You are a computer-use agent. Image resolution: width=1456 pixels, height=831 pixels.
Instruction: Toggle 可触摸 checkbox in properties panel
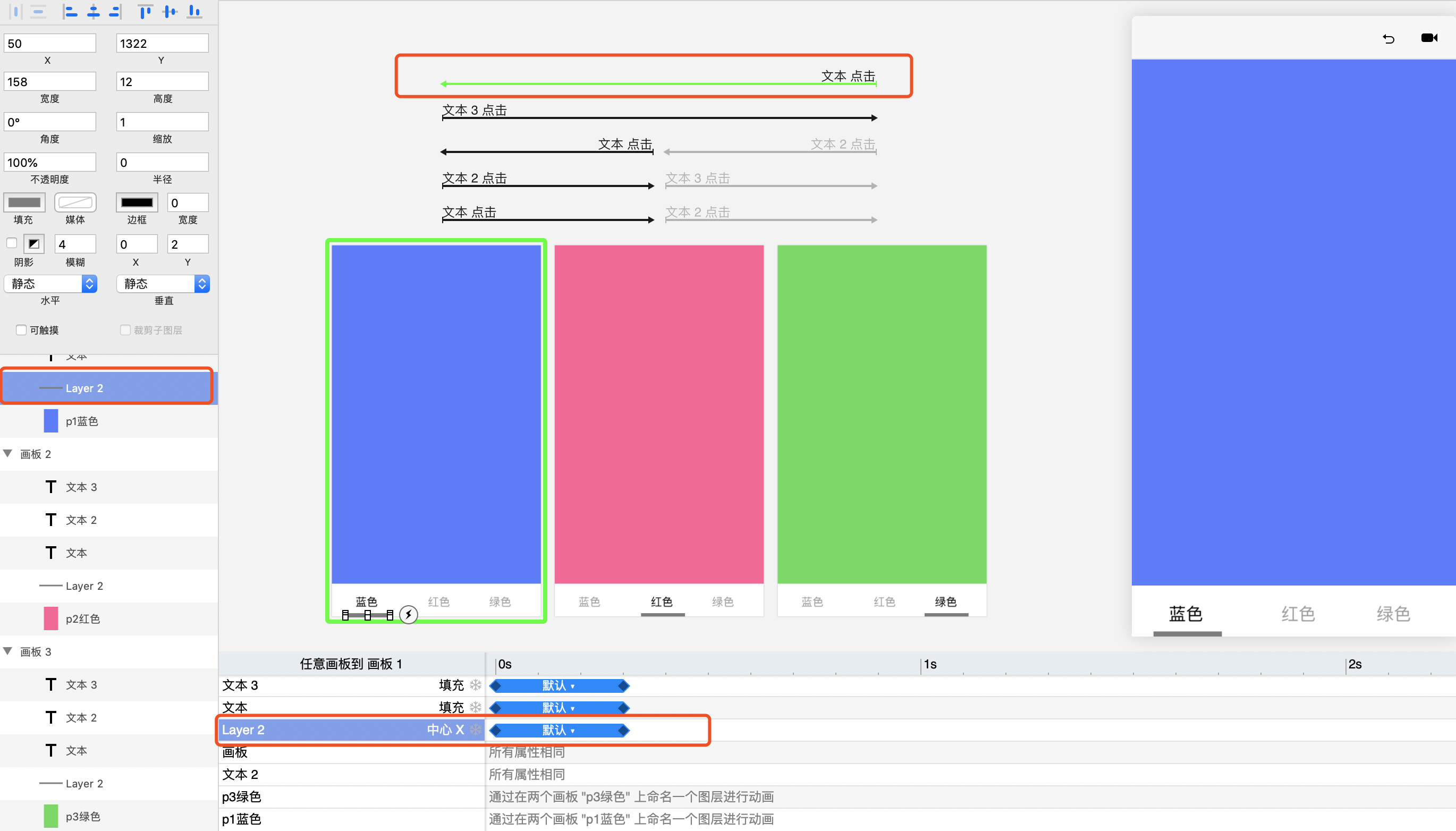21,329
